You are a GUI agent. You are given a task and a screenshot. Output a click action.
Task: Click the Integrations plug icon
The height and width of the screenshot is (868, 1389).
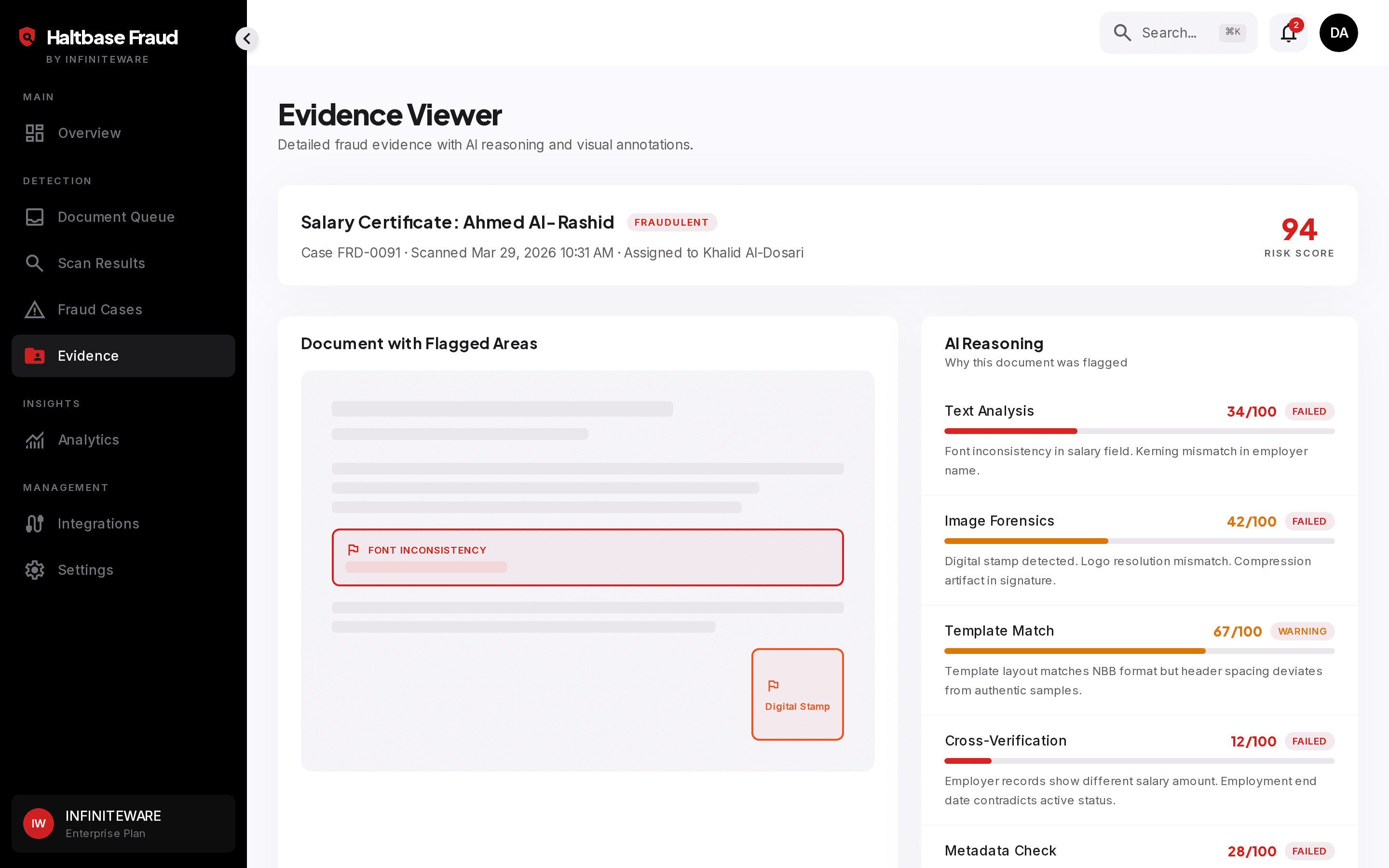34,524
